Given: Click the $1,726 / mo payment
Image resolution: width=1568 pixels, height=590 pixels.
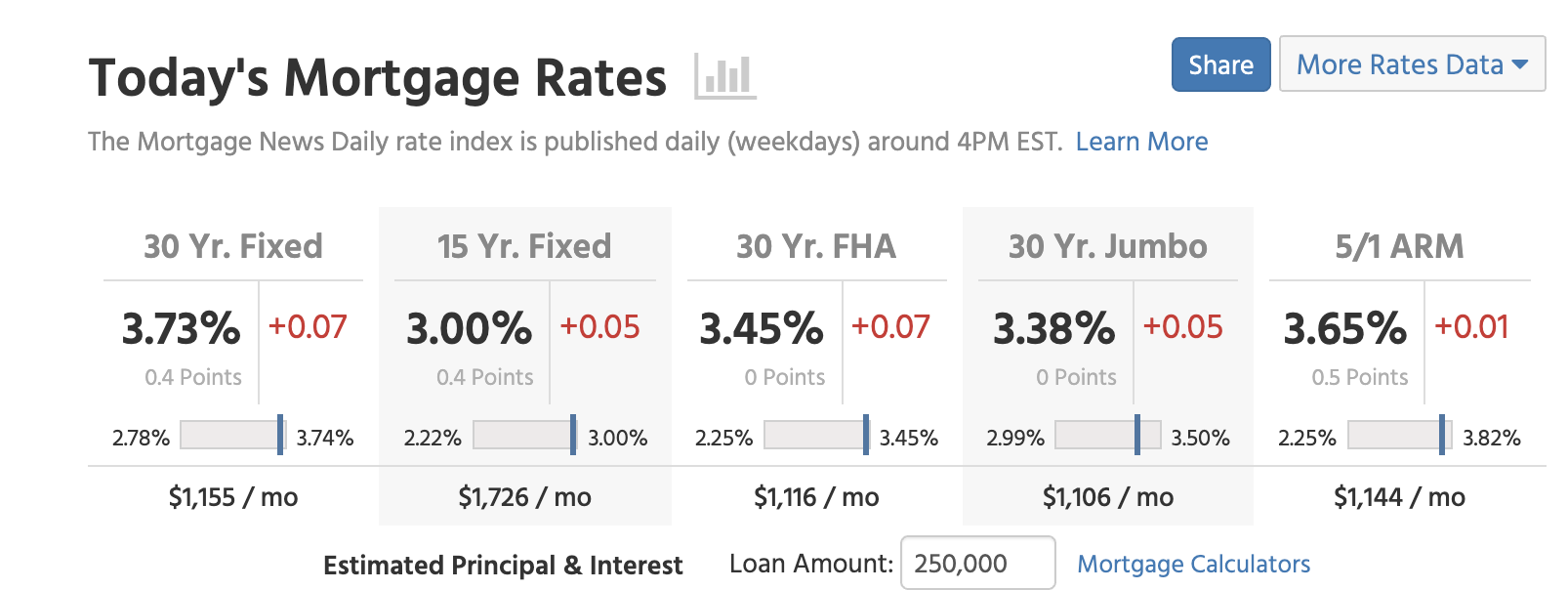Looking at the screenshot, I should (524, 497).
